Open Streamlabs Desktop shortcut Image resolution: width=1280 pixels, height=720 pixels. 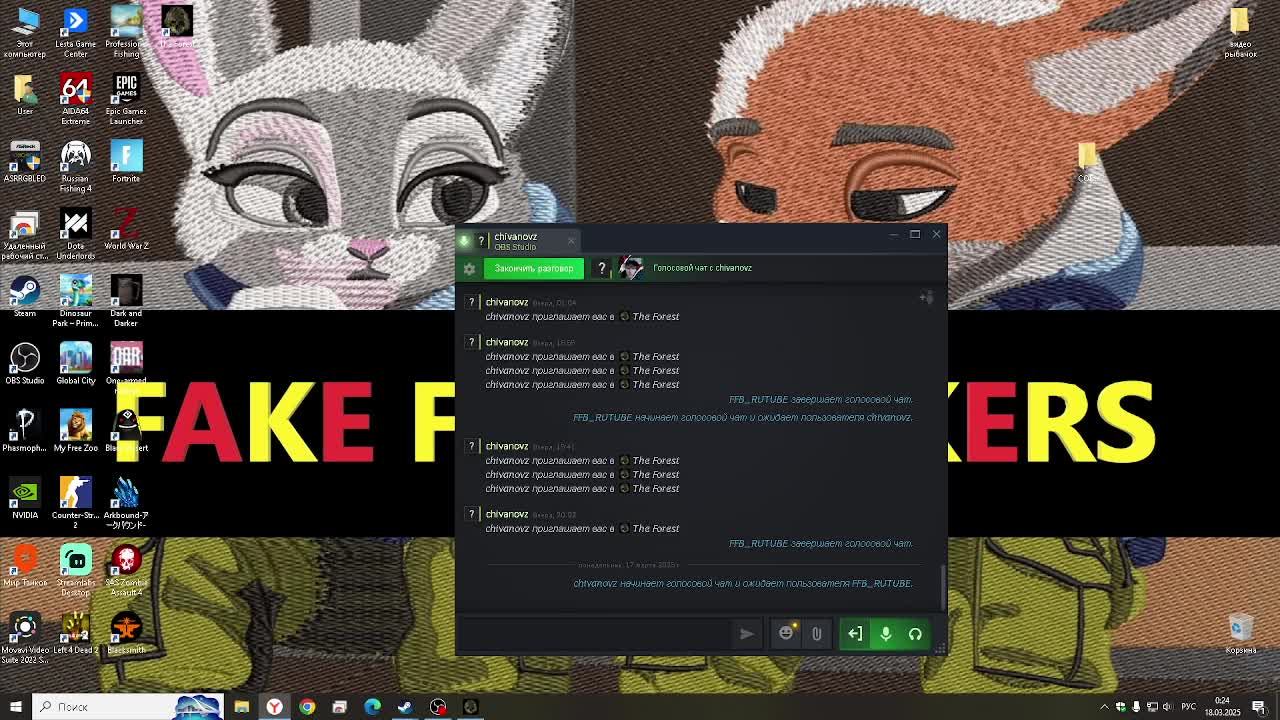point(76,570)
